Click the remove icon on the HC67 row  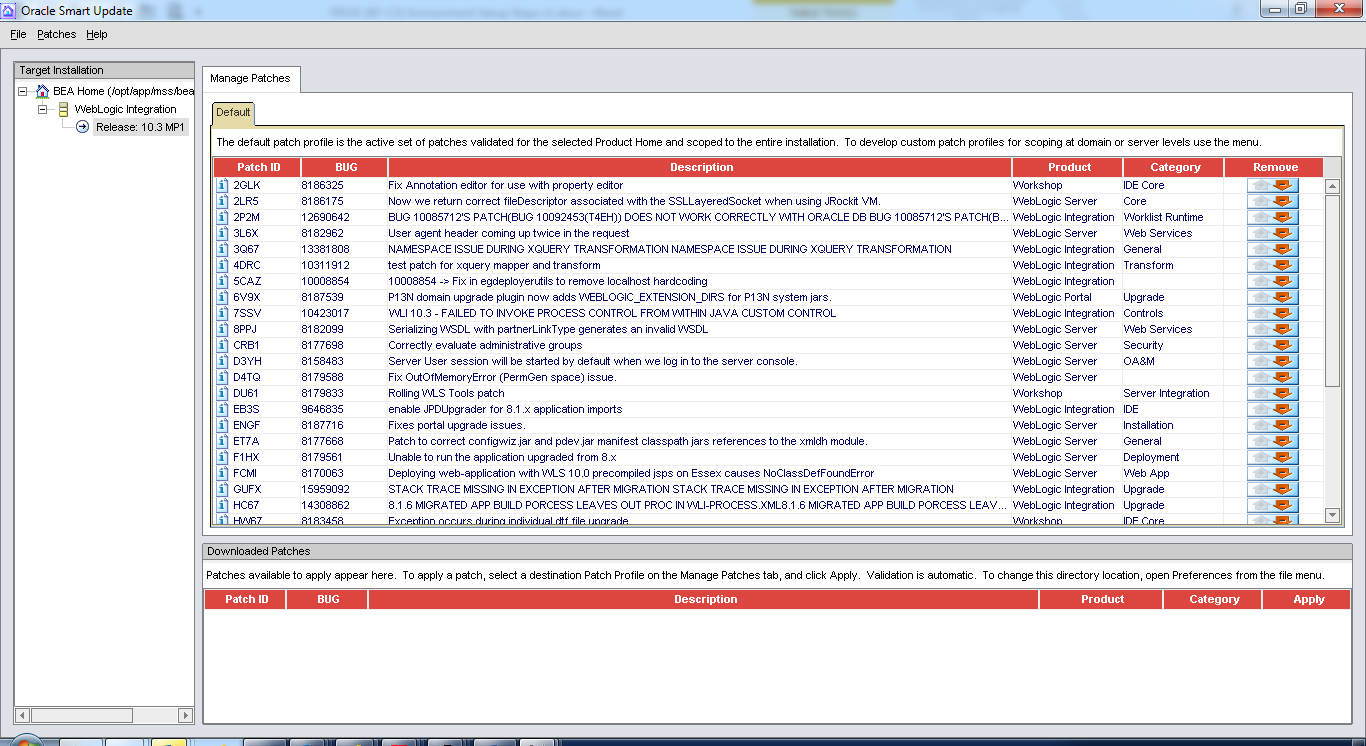1271,505
